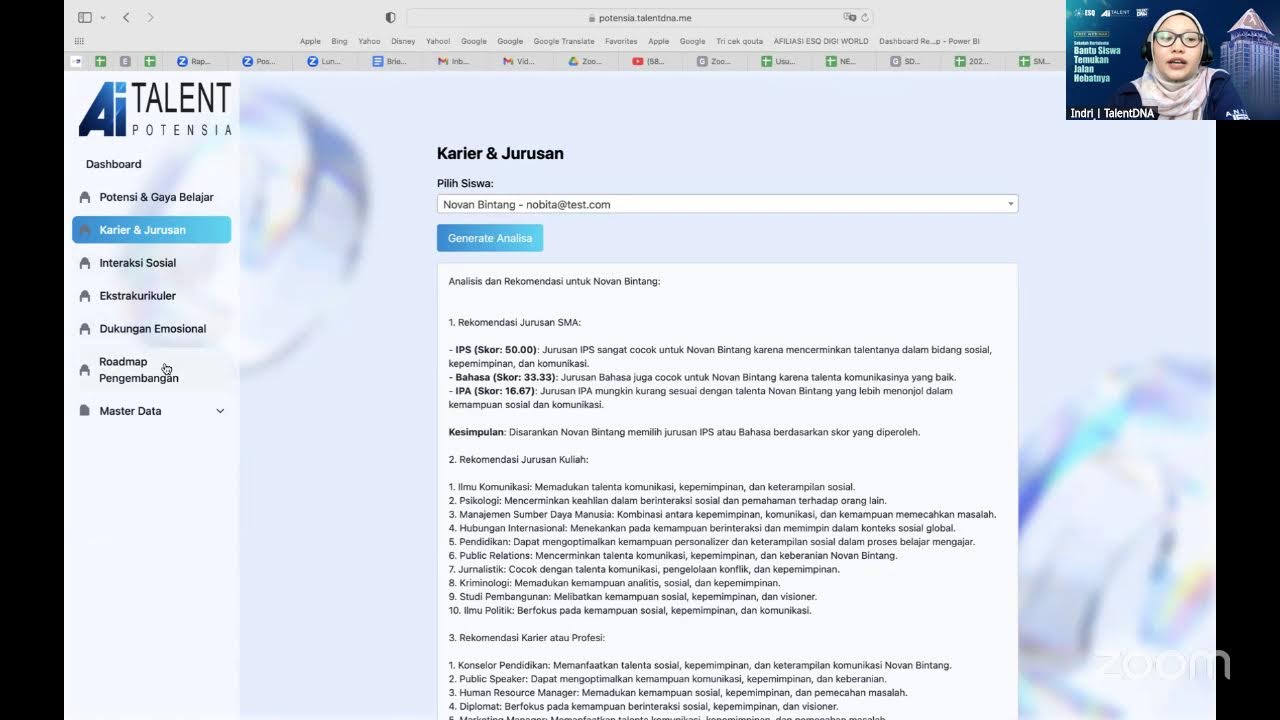The image size is (1280, 720).
Task: Click the Generate Analisa button
Action: [490, 238]
